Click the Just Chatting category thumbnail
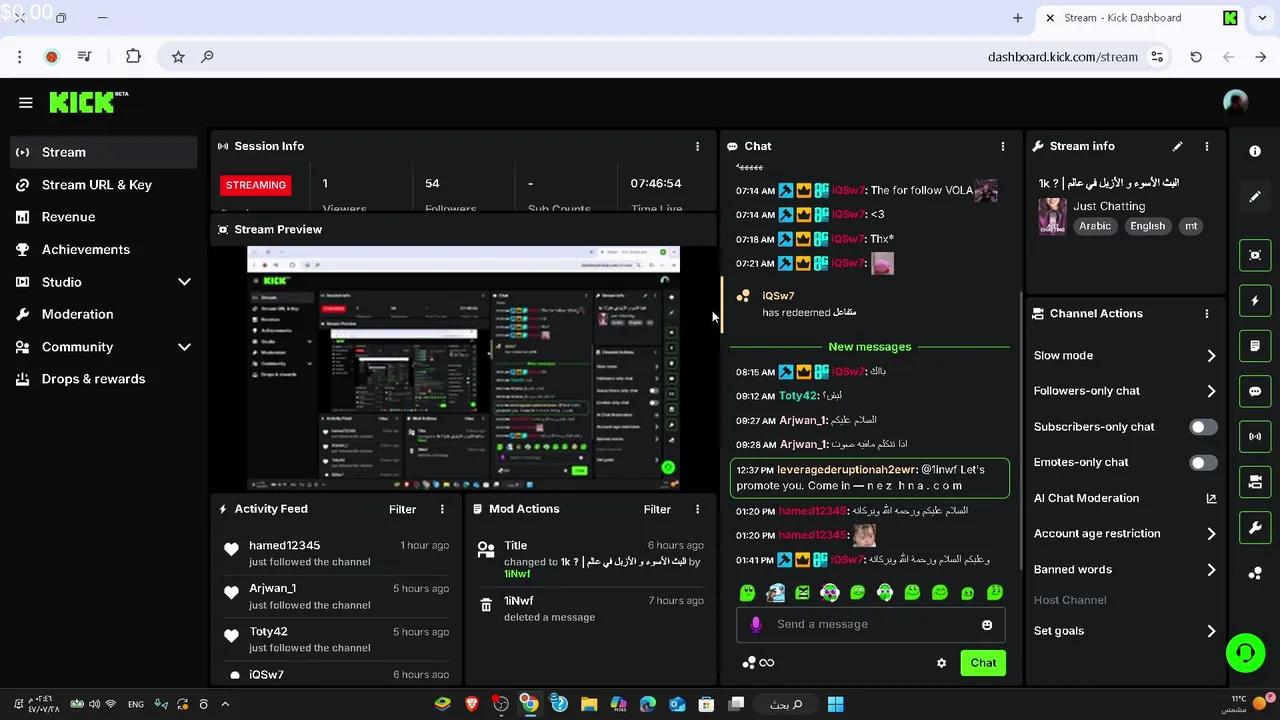 (x=1052, y=216)
